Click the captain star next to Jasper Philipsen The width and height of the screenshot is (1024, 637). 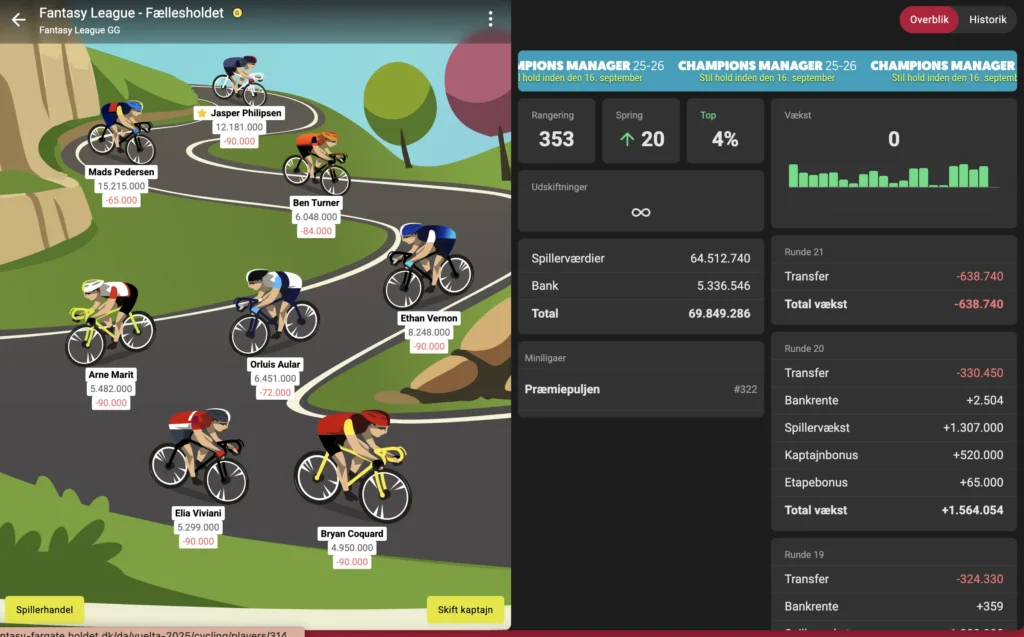coord(202,113)
